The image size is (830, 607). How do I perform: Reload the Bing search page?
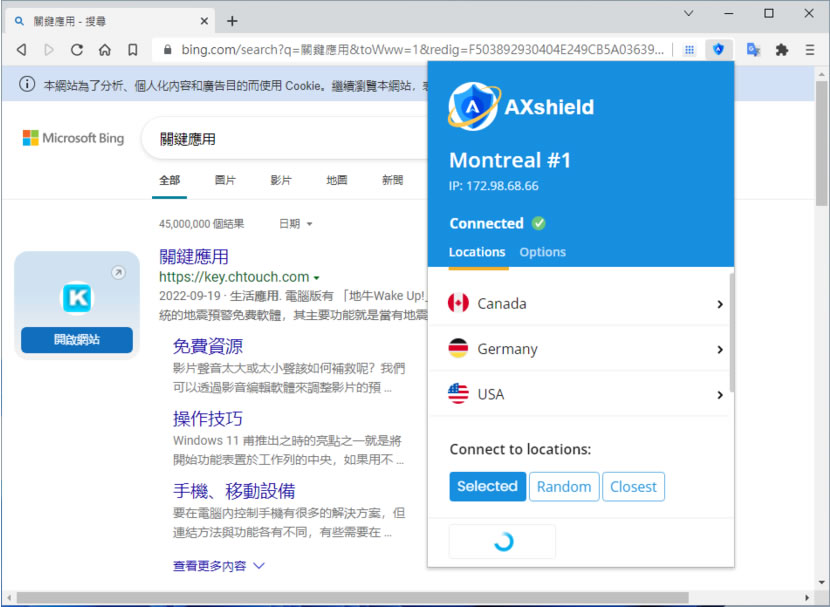pyautogui.click(x=77, y=50)
